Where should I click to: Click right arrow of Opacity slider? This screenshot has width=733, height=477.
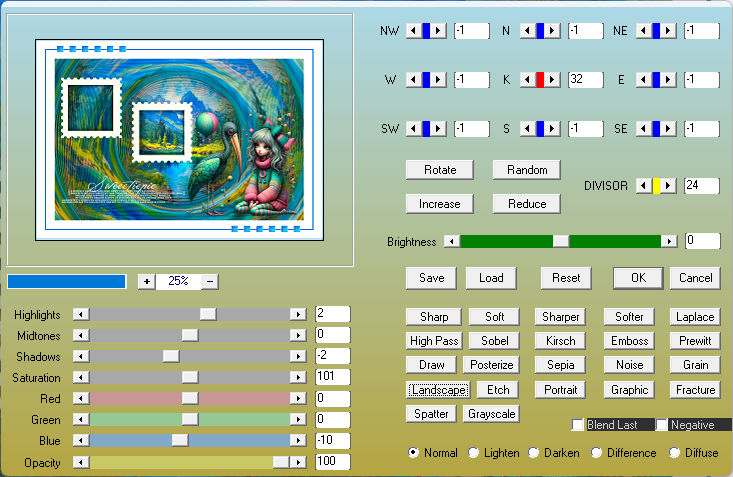(x=297, y=462)
